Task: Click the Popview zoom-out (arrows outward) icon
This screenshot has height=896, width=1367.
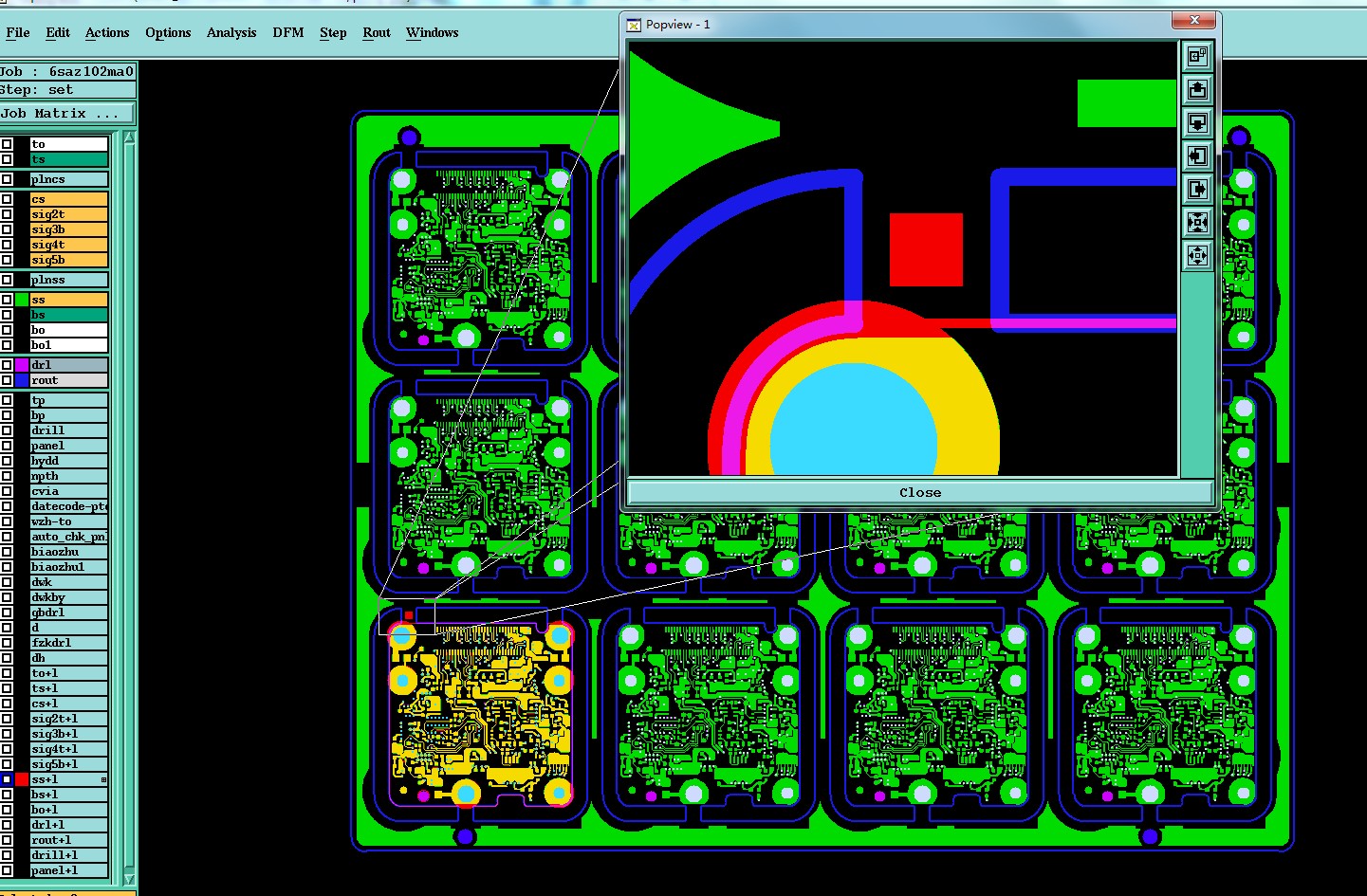Action: pos(1197,255)
